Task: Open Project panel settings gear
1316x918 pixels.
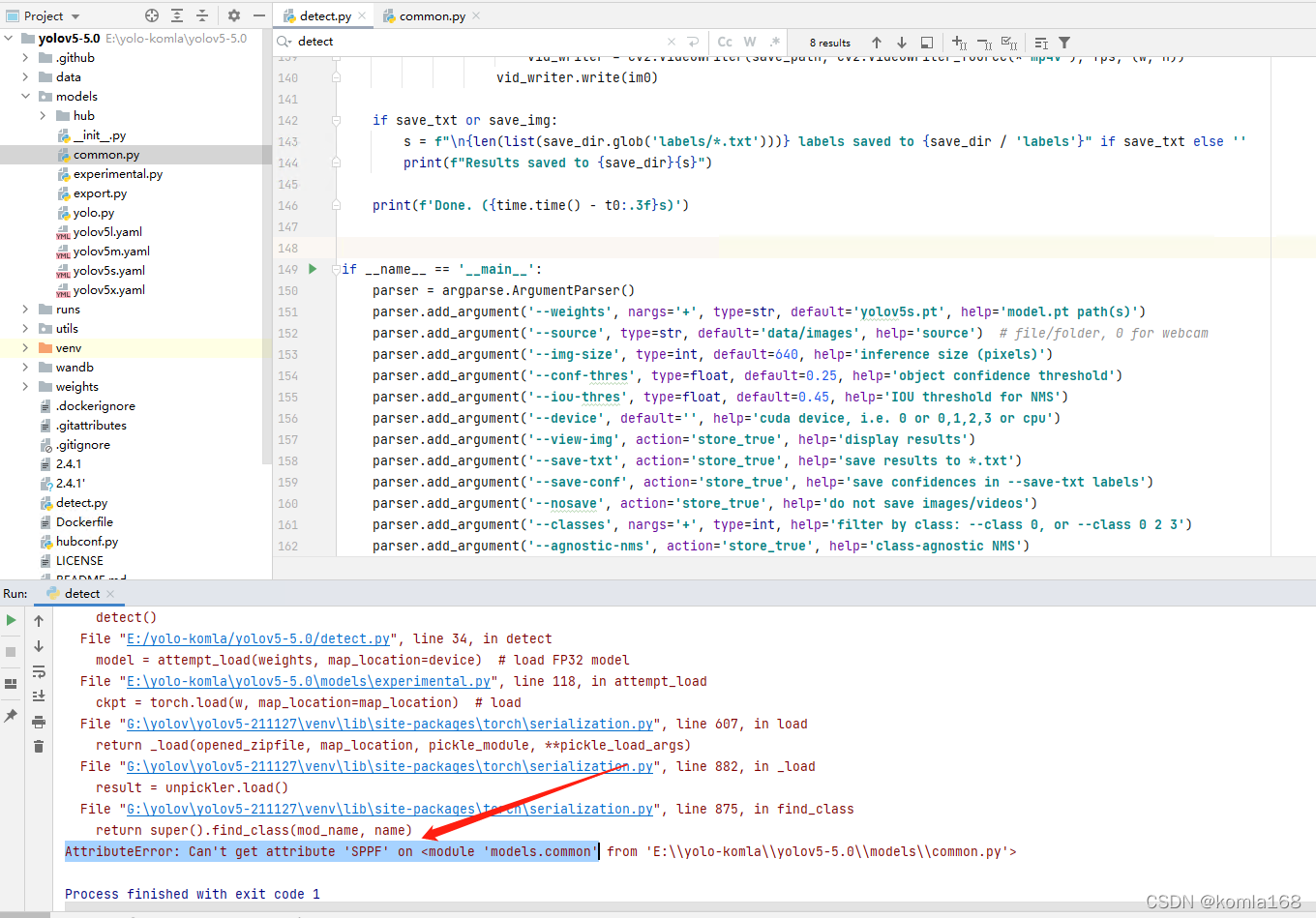Action: tap(231, 15)
